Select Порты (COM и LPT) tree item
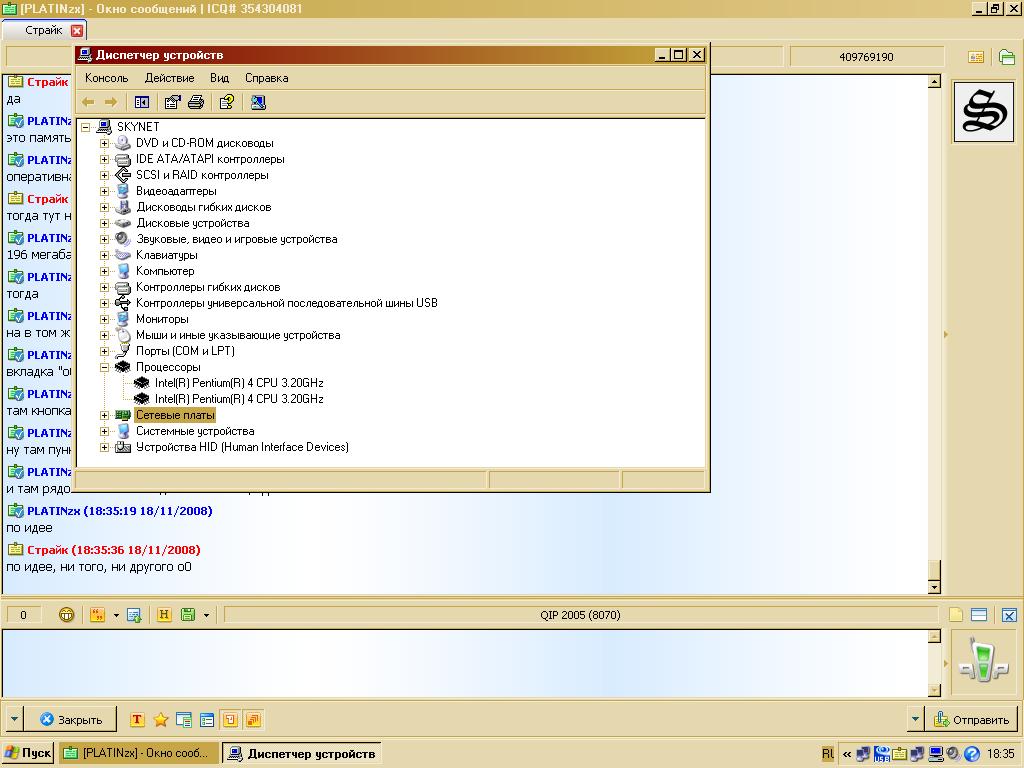The width and height of the screenshot is (1024, 768). (x=185, y=351)
